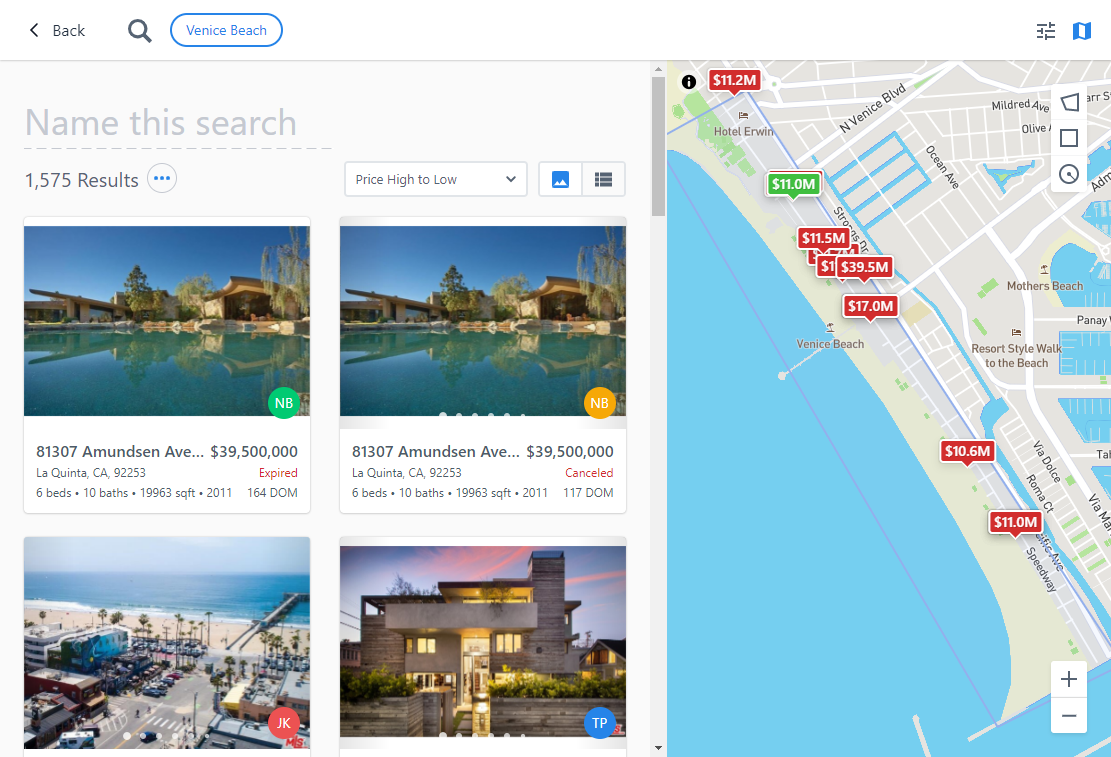Enable gallery view of results
The image size is (1111, 757).
559,178
